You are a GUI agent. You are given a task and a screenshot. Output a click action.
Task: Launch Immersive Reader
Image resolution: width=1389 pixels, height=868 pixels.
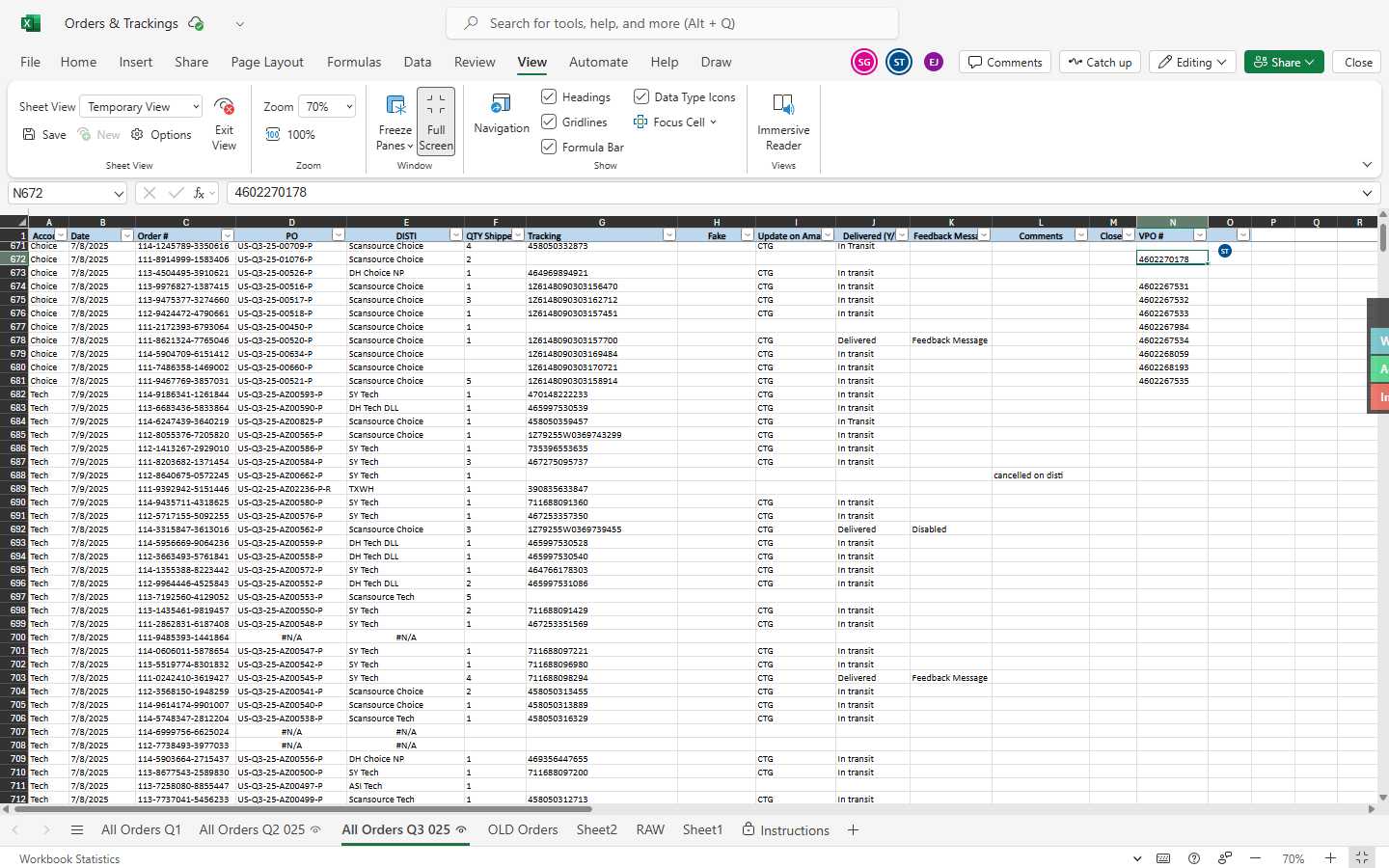pos(783,122)
